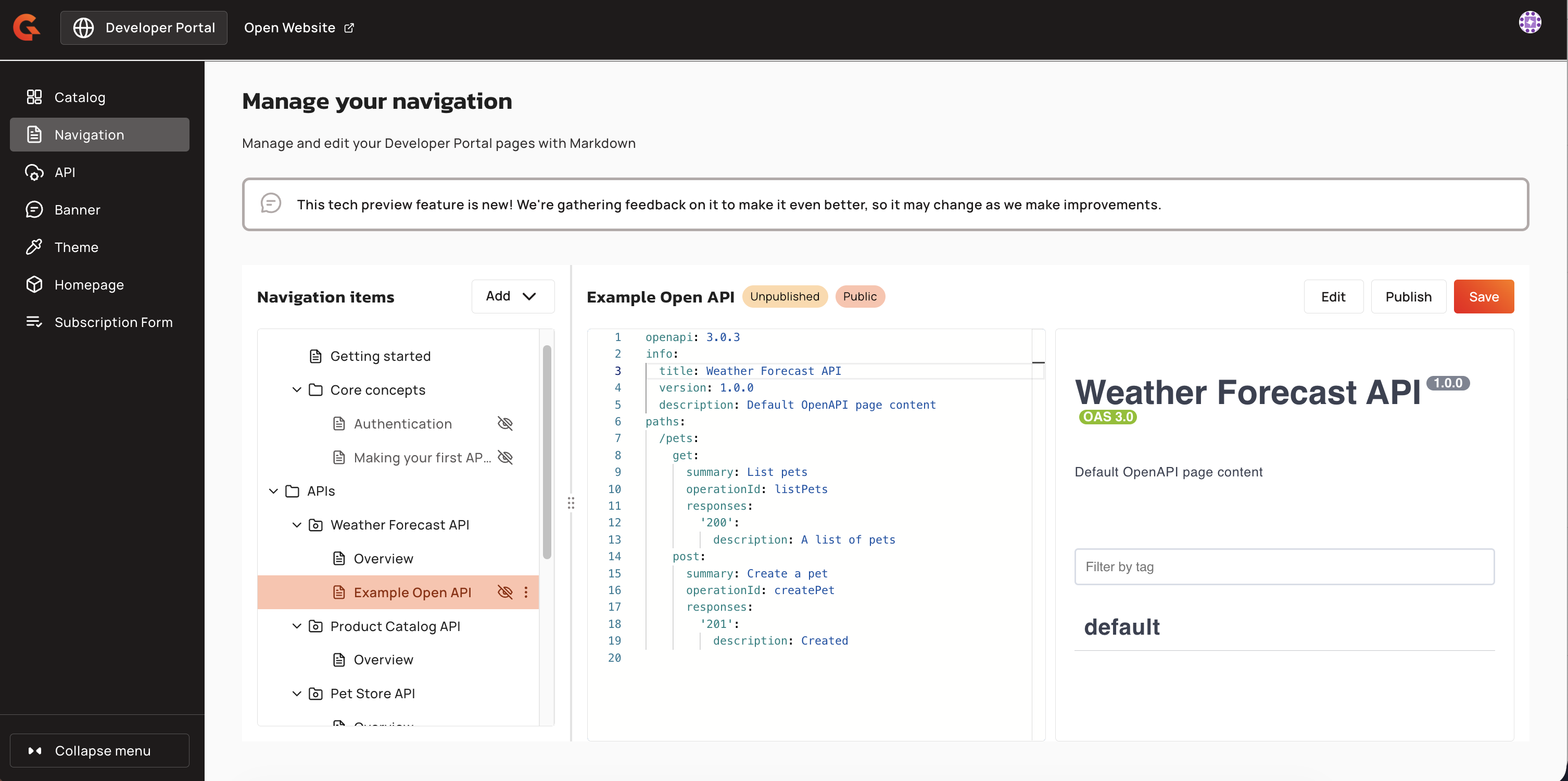Viewport: 1568px width, 781px height.
Task: Toggle visibility of Authentication page
Action: pos(505,424)
